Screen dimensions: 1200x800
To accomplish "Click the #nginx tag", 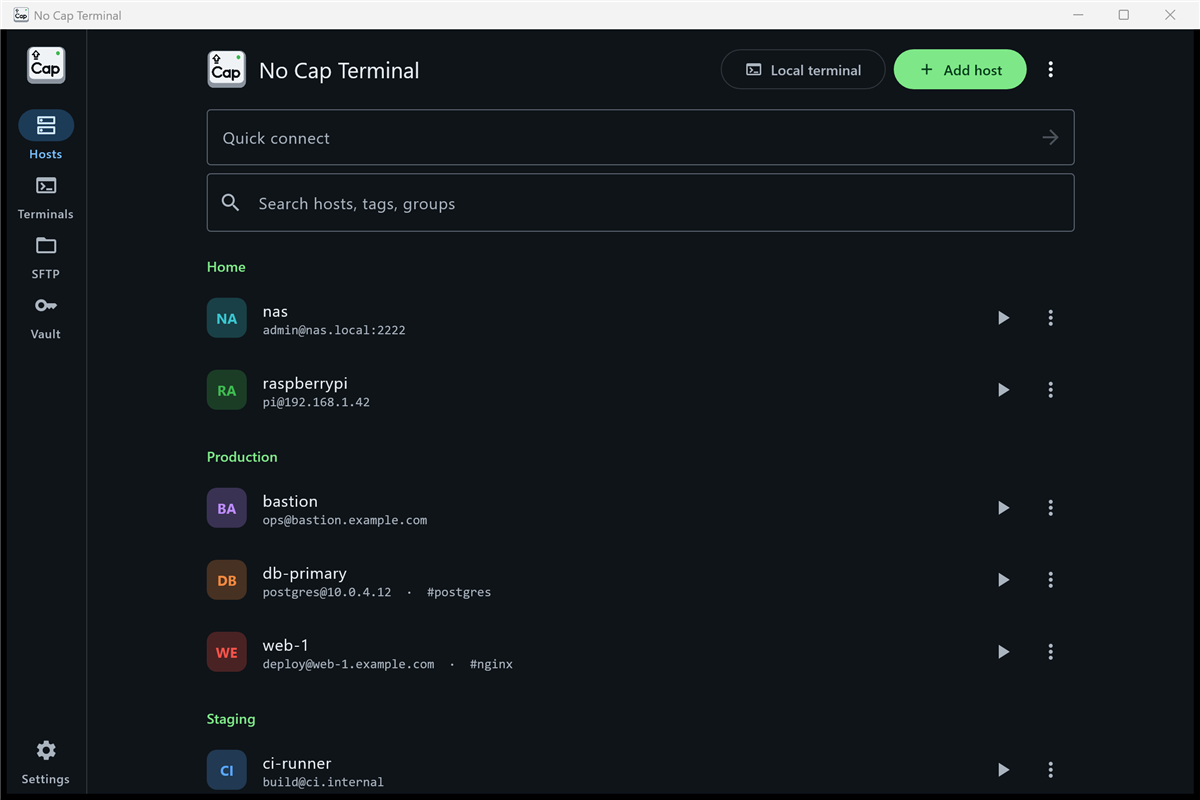I will click(491, 664).
